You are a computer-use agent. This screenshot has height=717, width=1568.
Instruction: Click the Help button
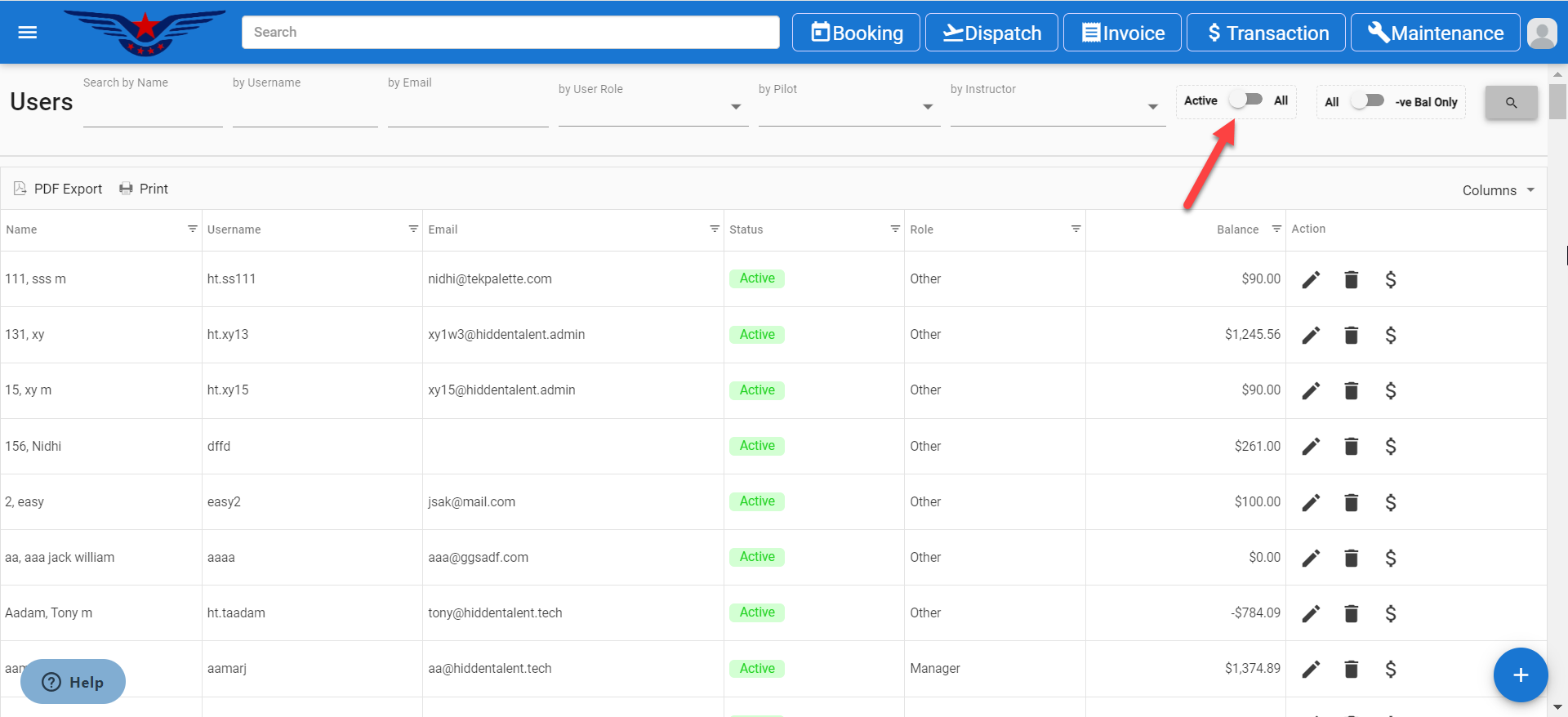click(73, 682)
